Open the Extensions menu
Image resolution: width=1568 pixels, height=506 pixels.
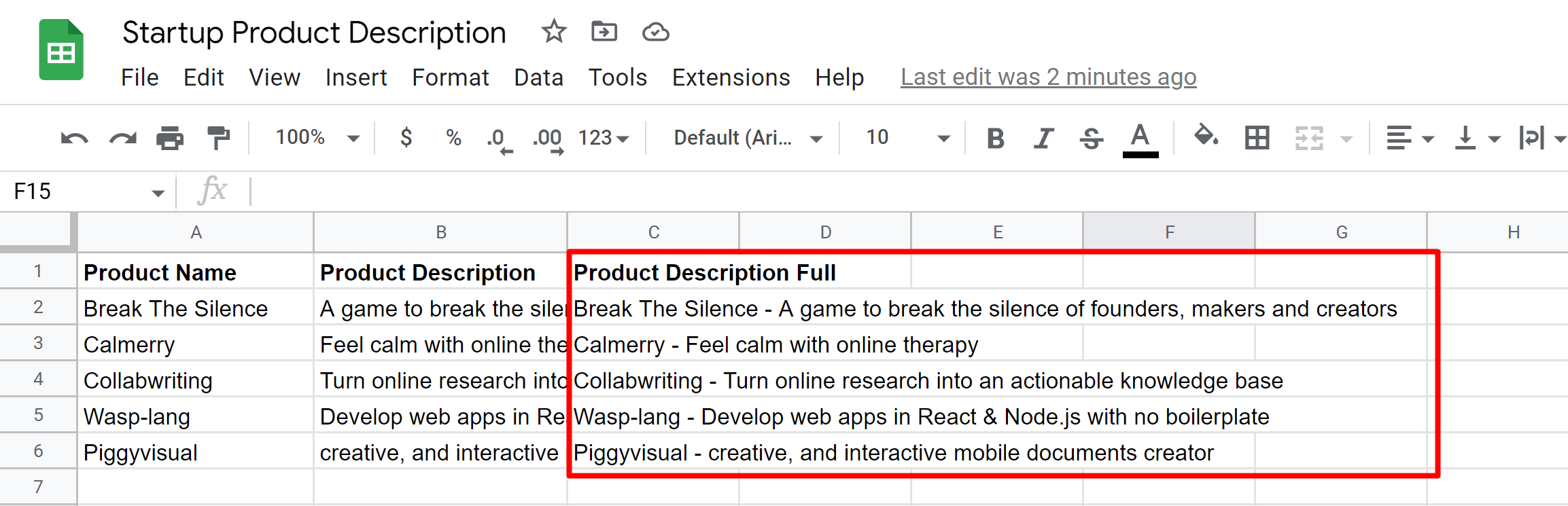pos(731,77)
